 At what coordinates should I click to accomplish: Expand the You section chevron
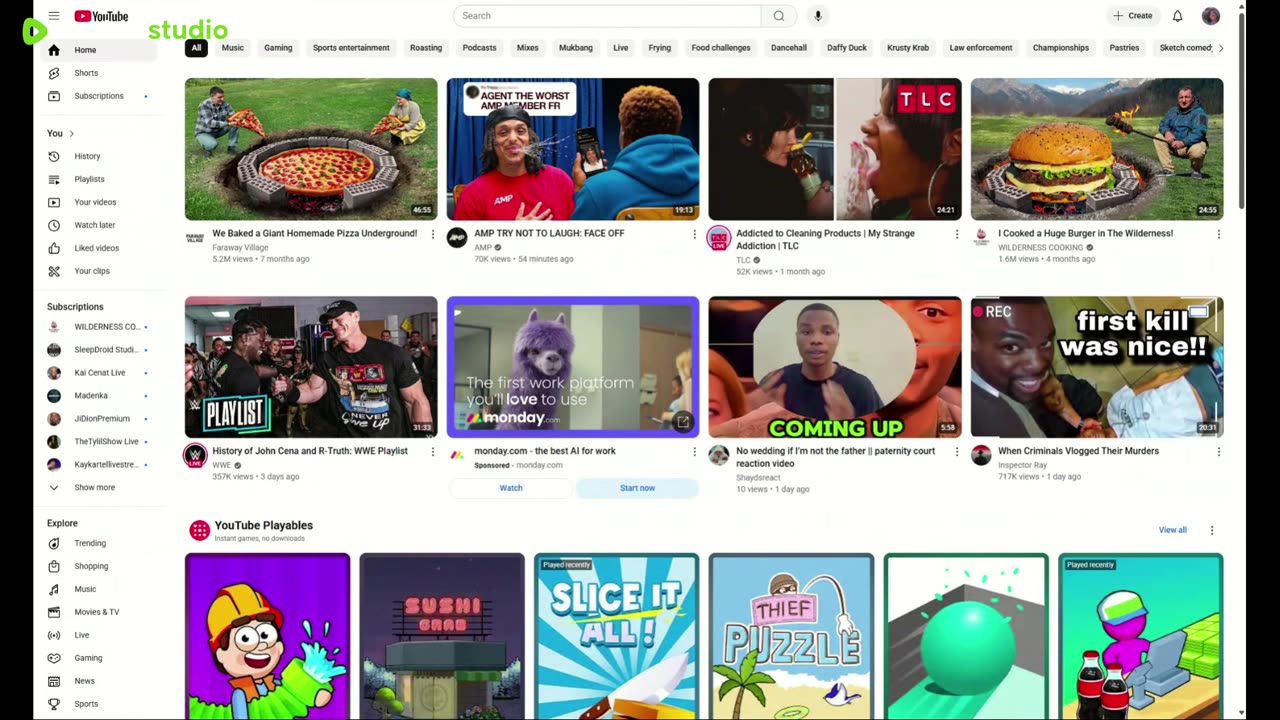coord(71,133)
